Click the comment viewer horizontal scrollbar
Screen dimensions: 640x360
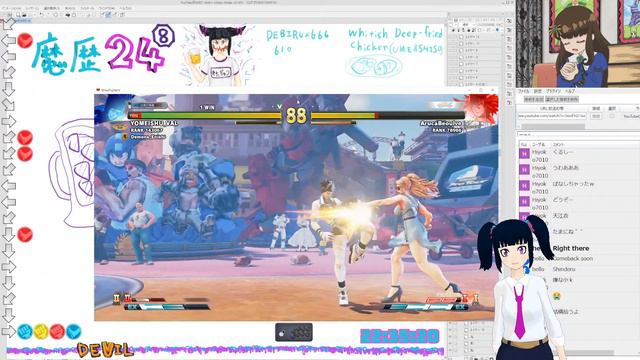coord(553,127)
